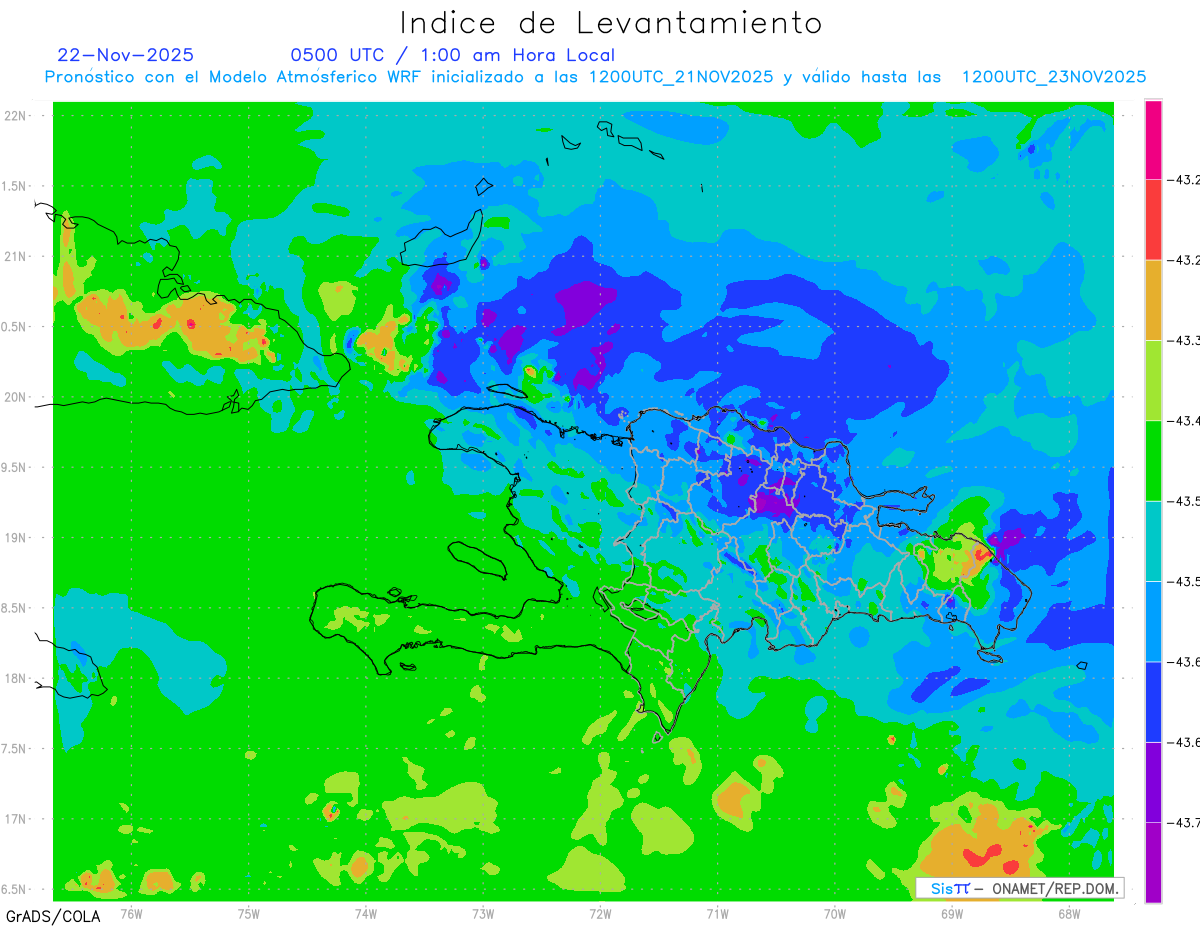Click the '19N' latitude axis label
The width and height of the screenshot is (1200, 927).
click(17, 538)
